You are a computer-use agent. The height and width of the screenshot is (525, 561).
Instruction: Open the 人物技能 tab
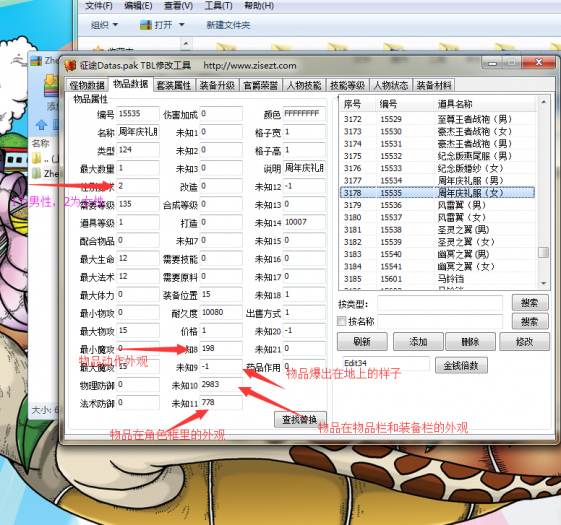(x=304, y=86)
